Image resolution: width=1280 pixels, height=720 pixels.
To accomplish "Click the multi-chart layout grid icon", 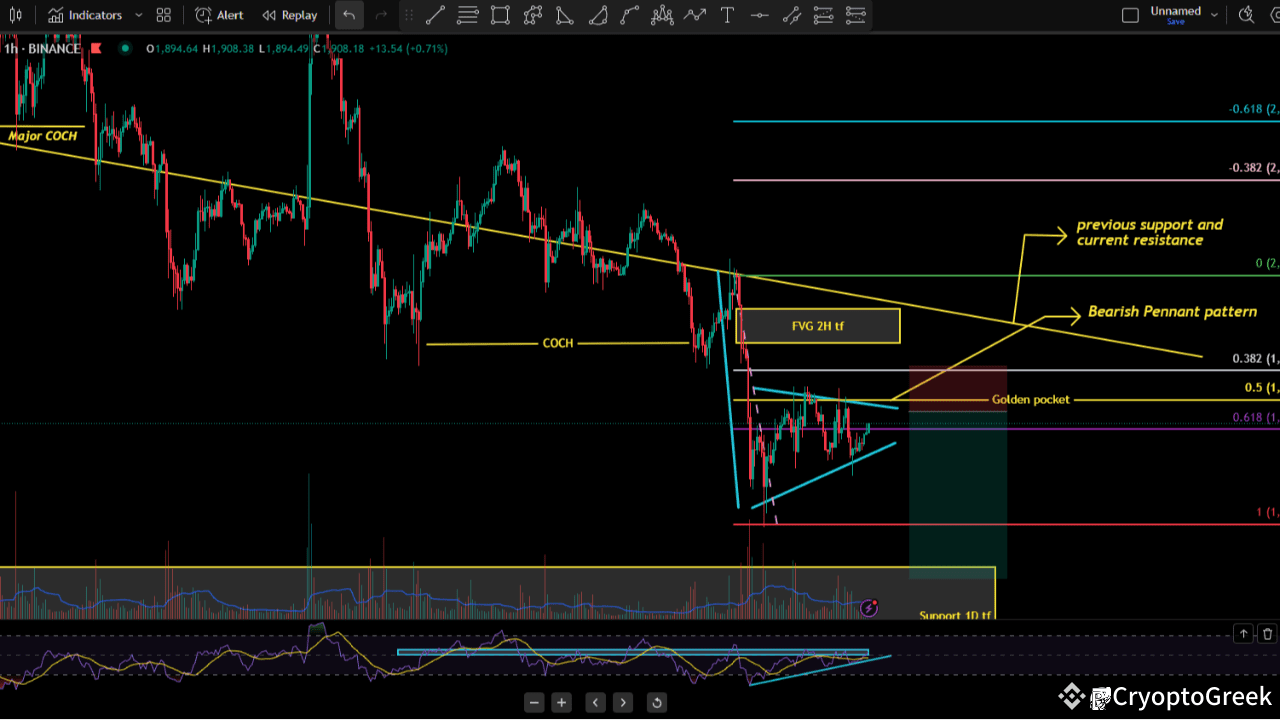I will click(x=163, y=15).
